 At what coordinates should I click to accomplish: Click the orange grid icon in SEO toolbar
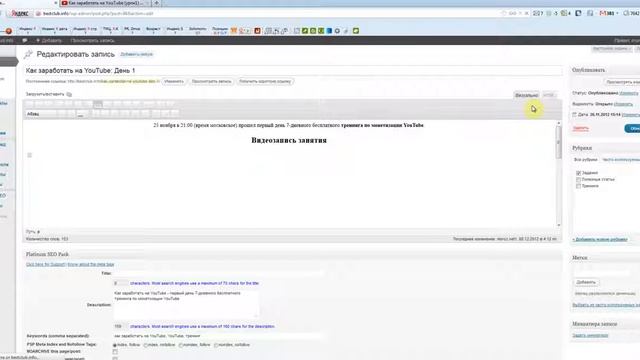click(x=234, y=31)
